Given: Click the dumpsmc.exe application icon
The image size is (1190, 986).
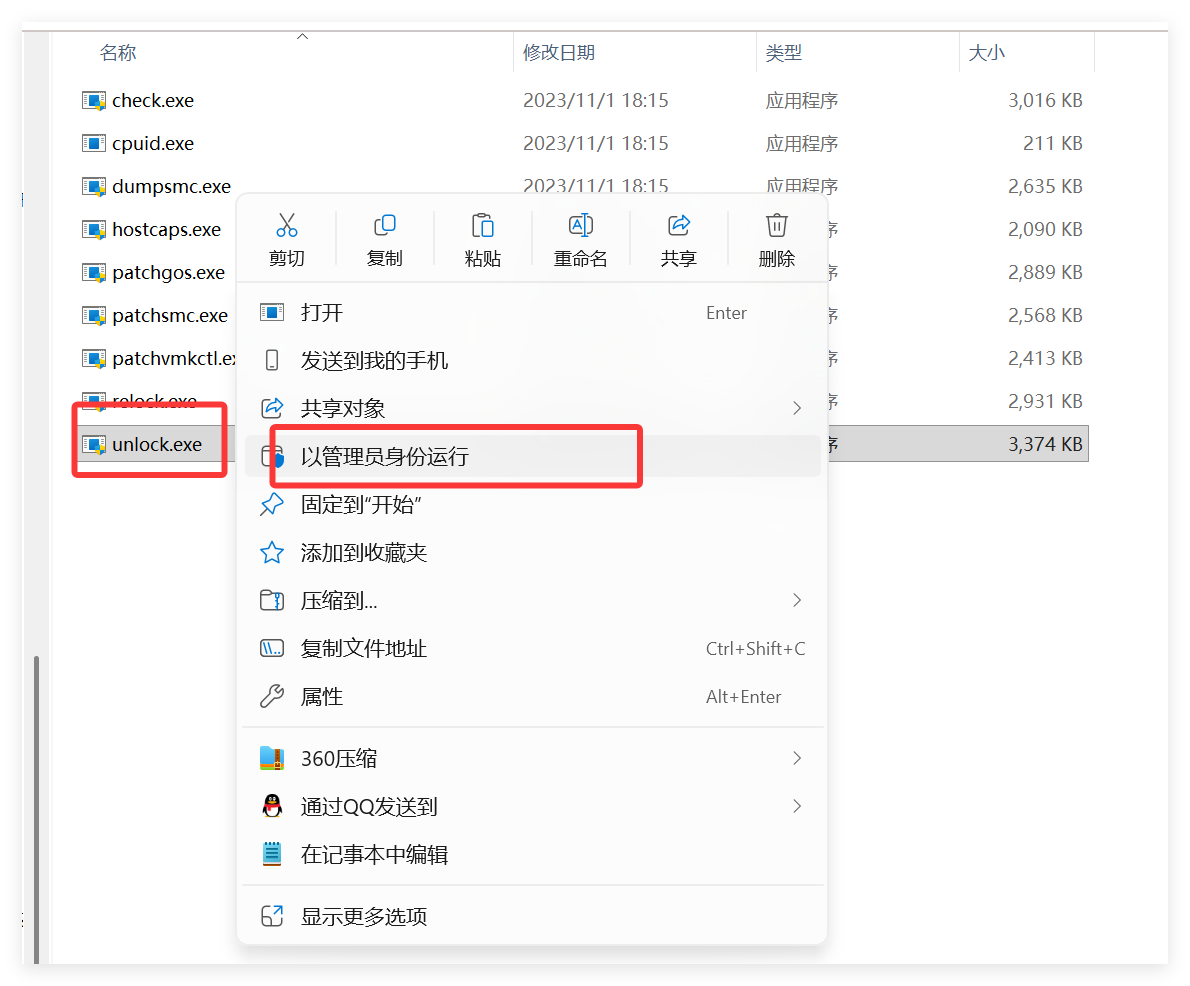Looking at the screenshot, I should (93, 186).
